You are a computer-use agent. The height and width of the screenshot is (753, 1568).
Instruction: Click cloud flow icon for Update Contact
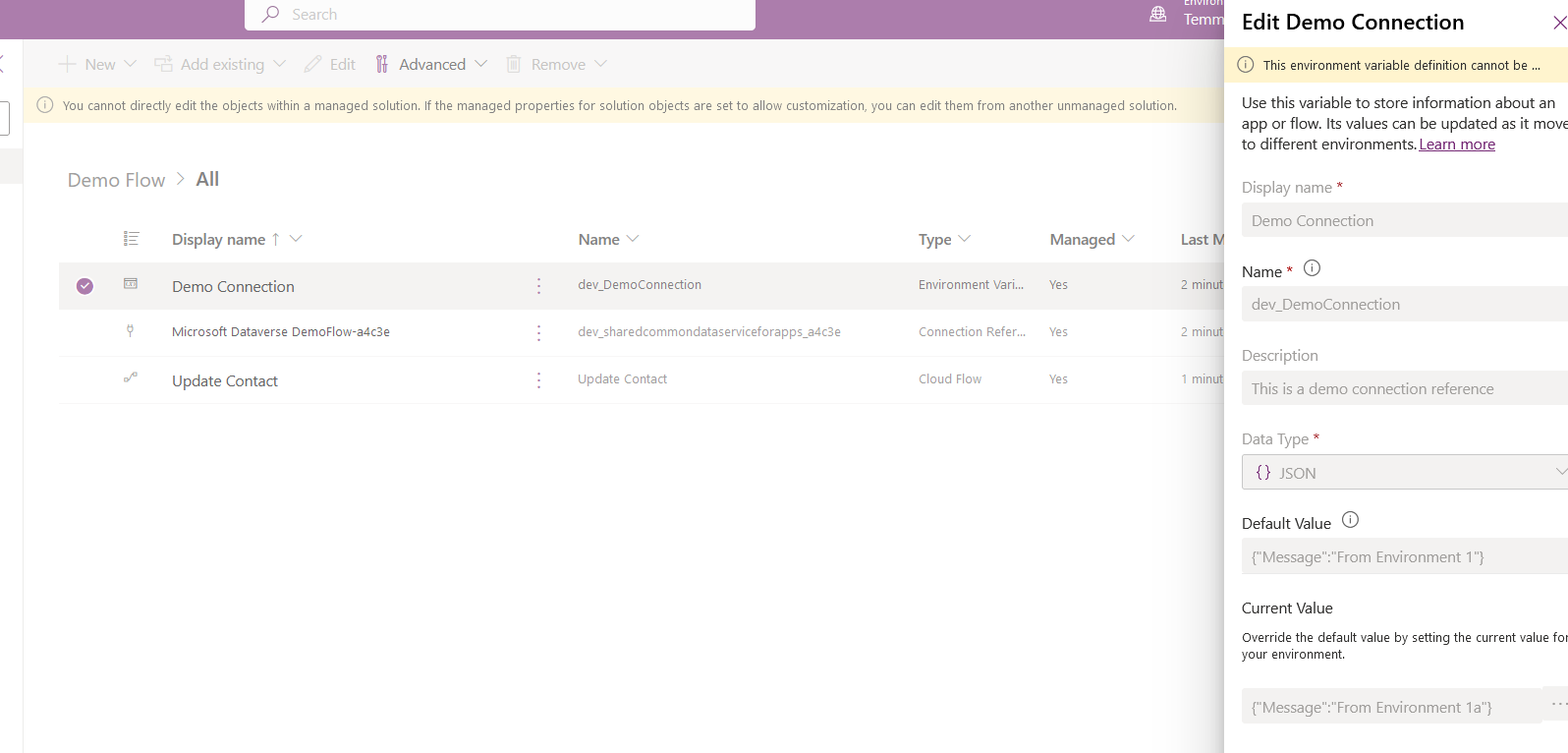click(x=130, y=376)
